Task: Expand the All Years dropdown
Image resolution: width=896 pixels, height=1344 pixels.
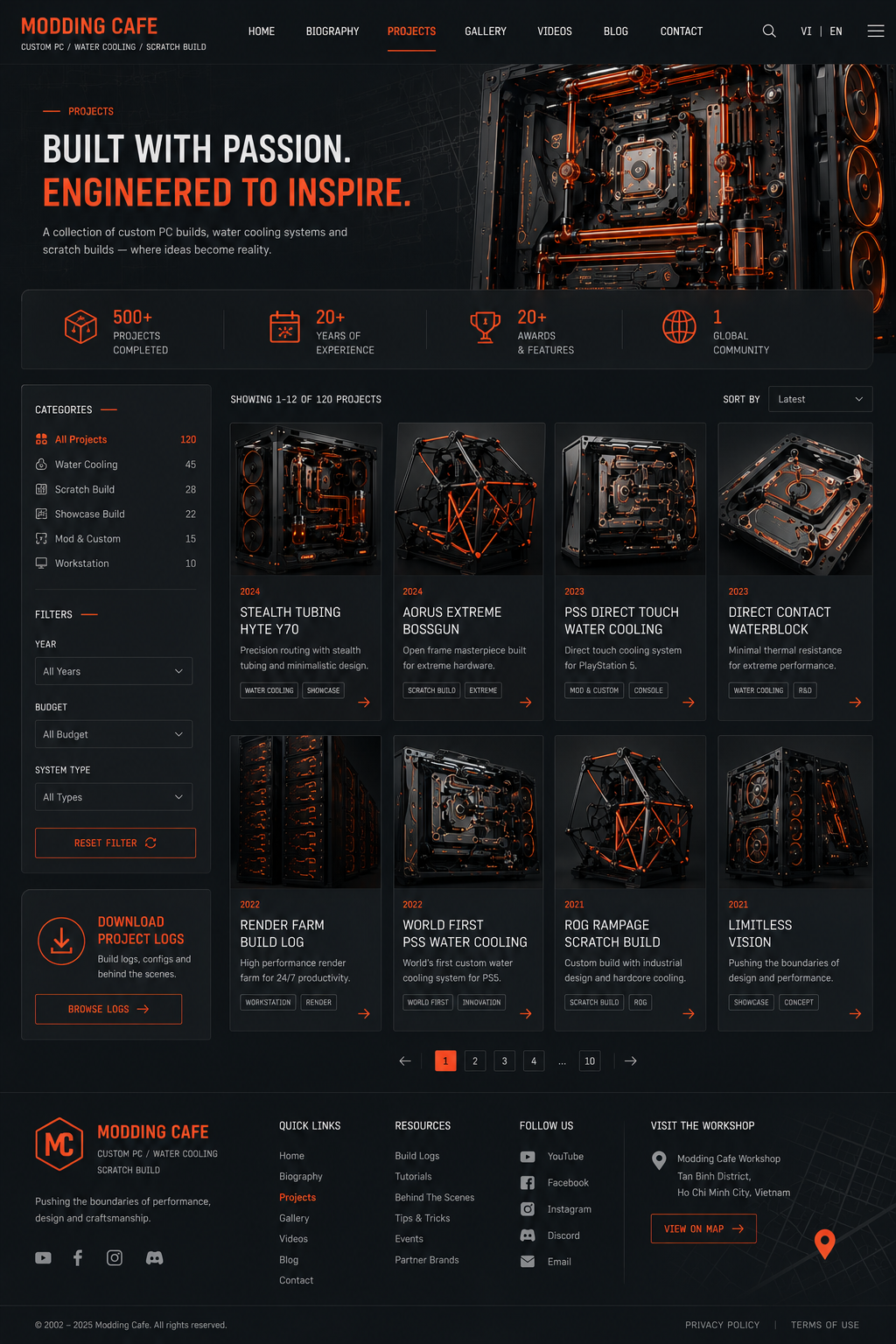Action: coord(114,671)
